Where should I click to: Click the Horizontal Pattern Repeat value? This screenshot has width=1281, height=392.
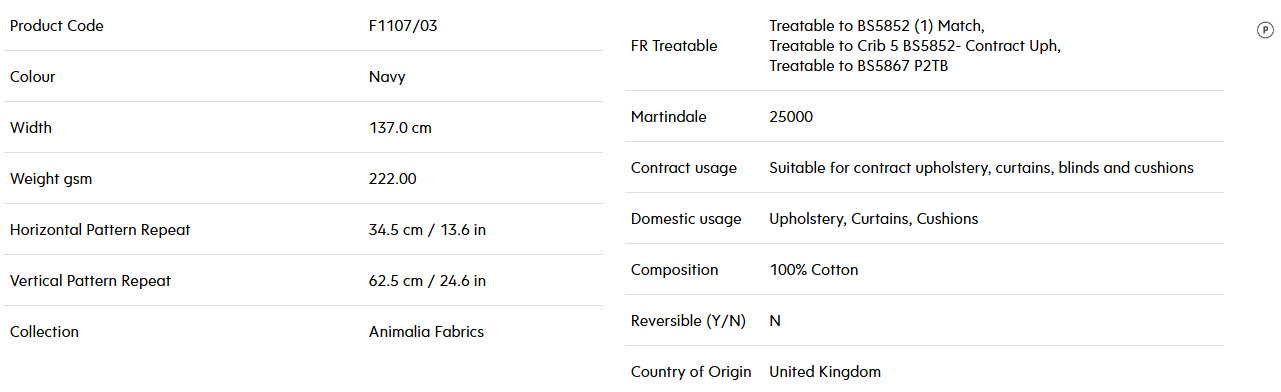coord(427,230)
